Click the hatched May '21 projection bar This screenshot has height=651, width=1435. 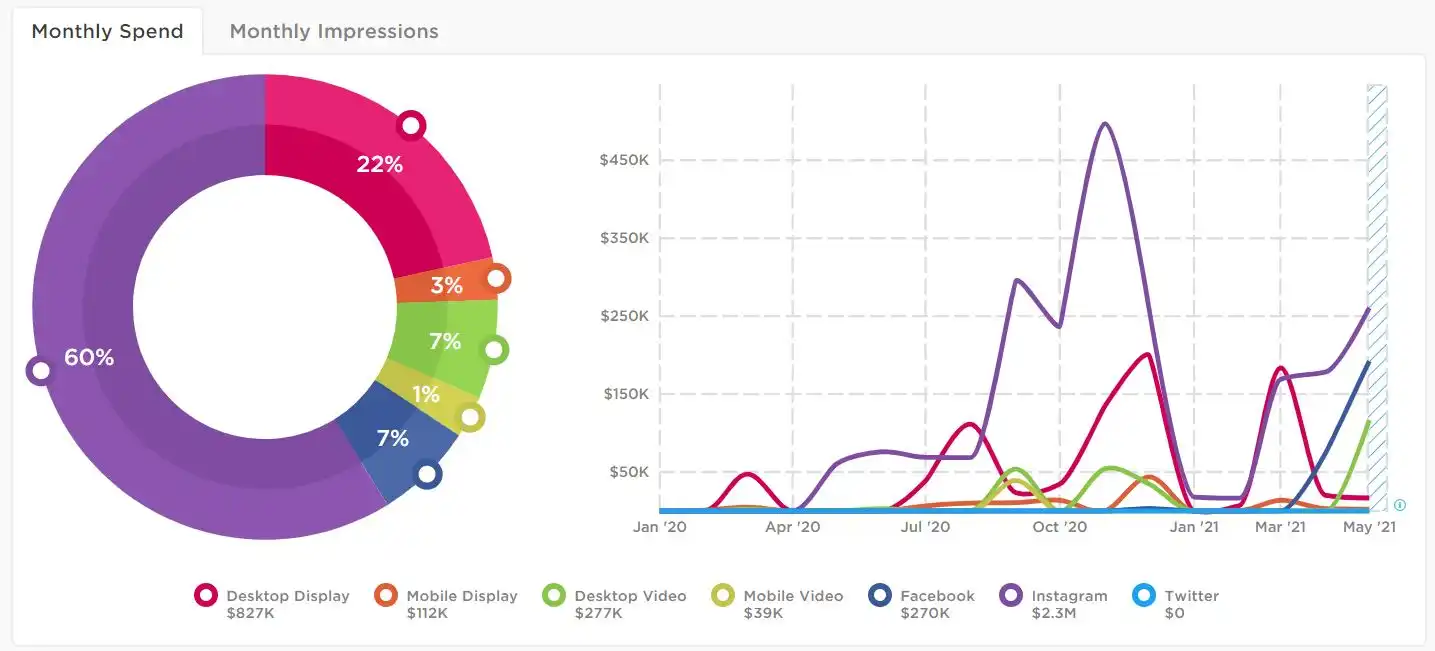(x=1377, y=298)
